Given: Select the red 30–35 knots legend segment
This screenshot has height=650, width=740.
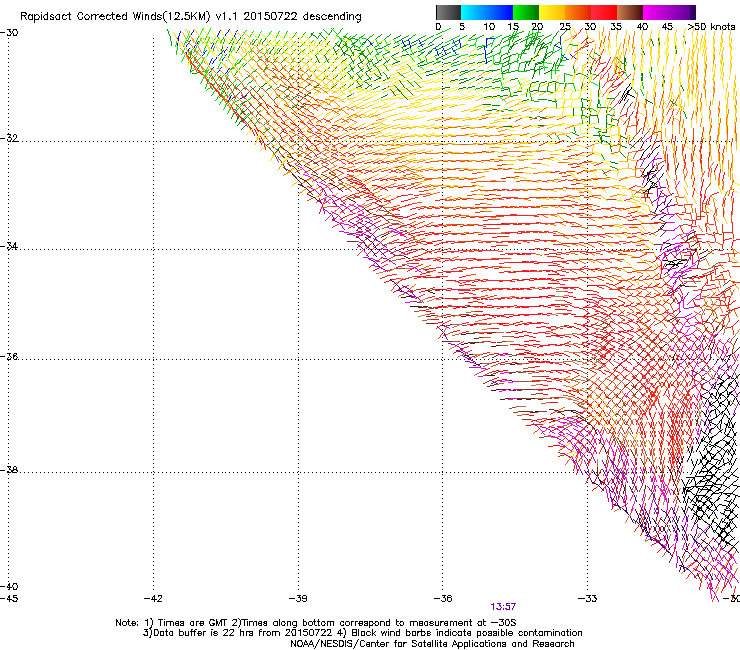Looking at the screenshot, I should [x=604, y=12].
